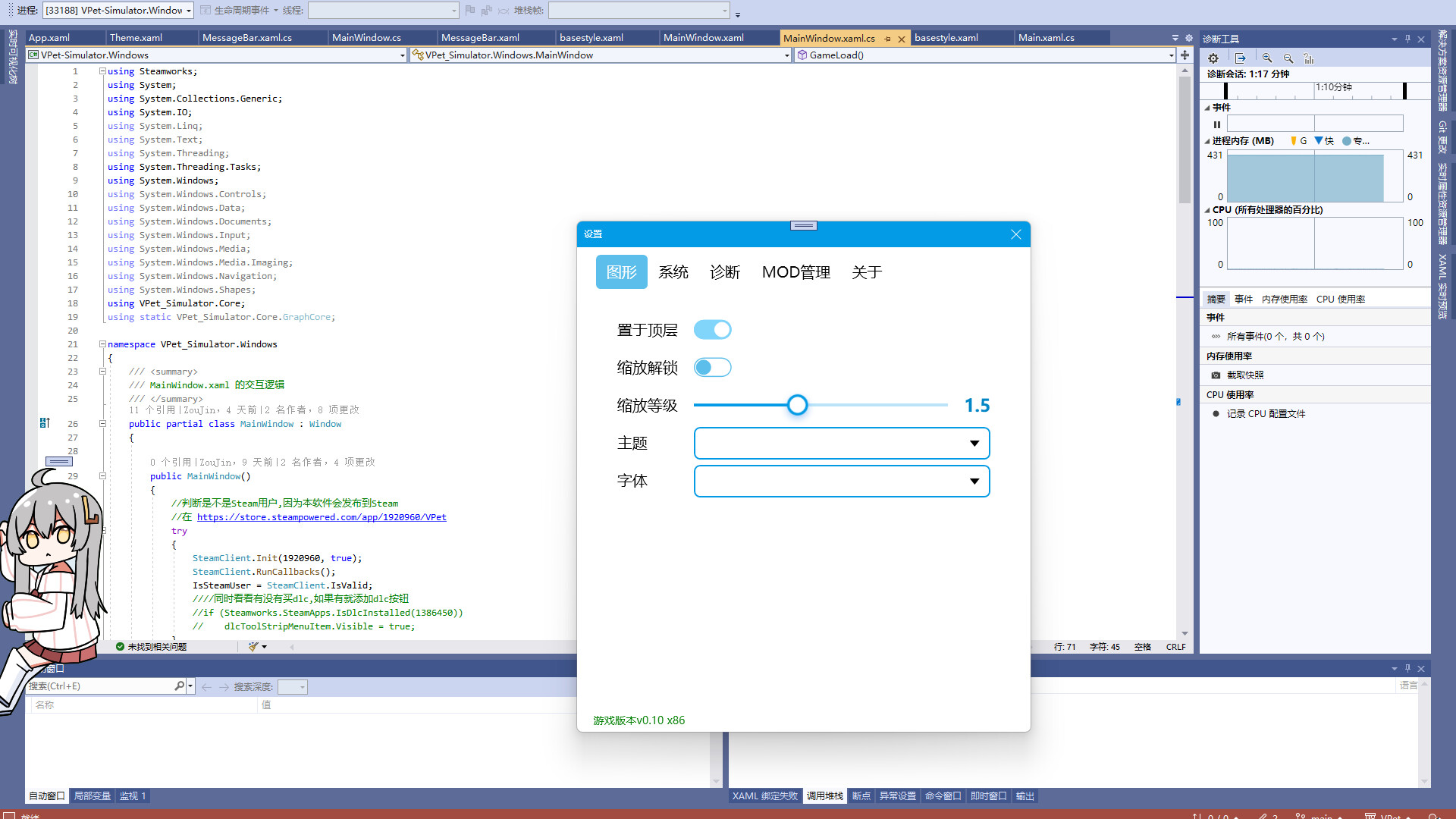Click the camera icon beside 截取快照
Viewport: 1456px width, 819px height.
(x=1216, y=375)
